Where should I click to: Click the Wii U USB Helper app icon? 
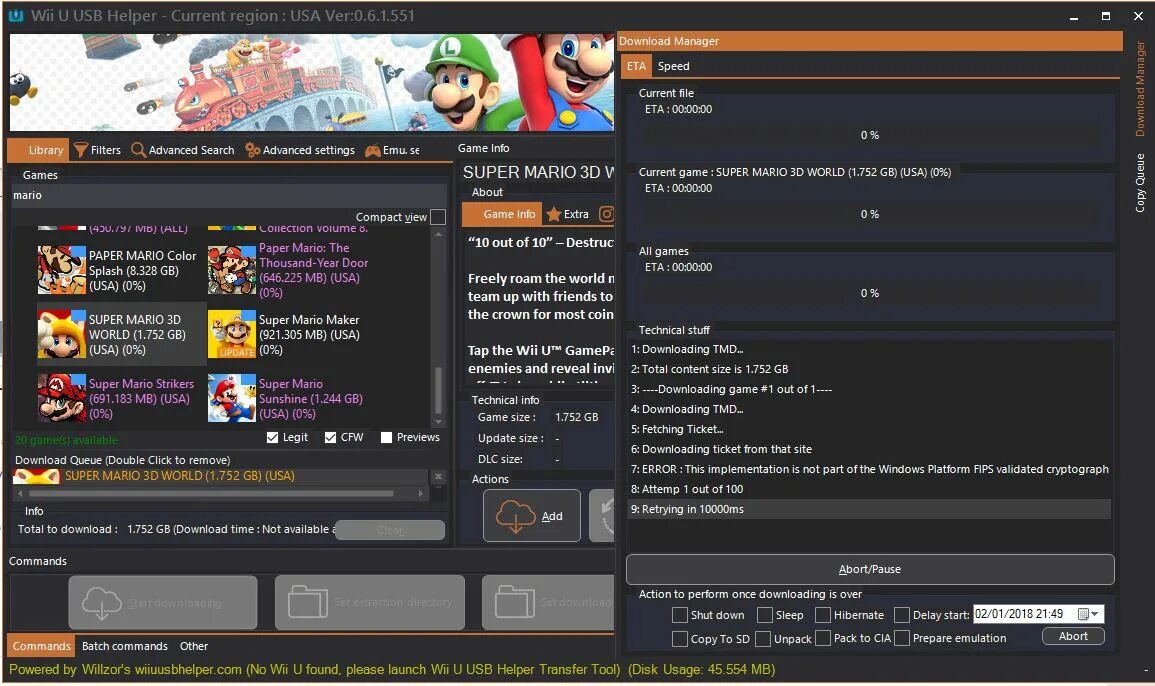click(x=15, y=15)
